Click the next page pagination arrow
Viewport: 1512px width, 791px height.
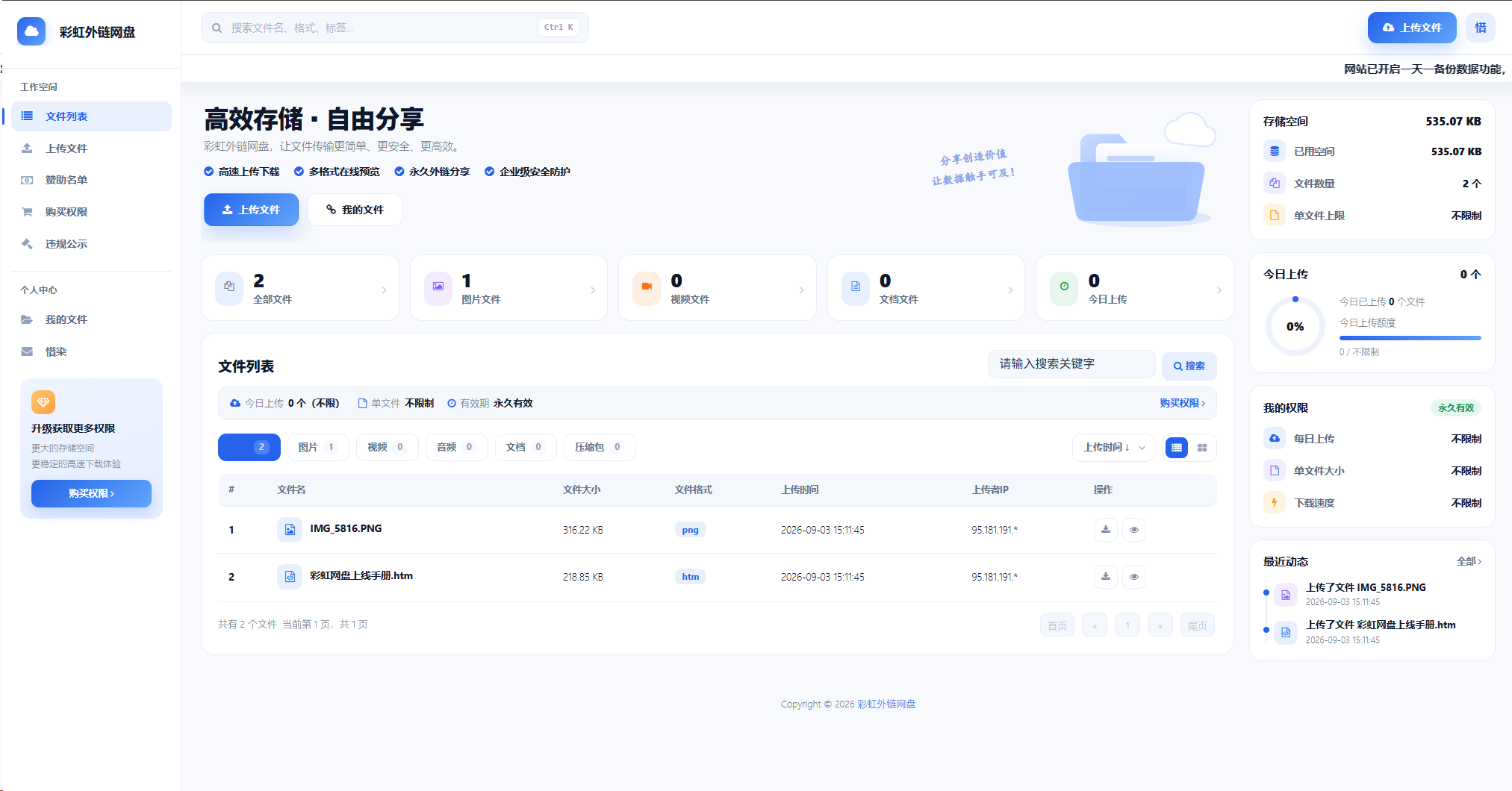pyautogui.click(x=1160, y=625)
